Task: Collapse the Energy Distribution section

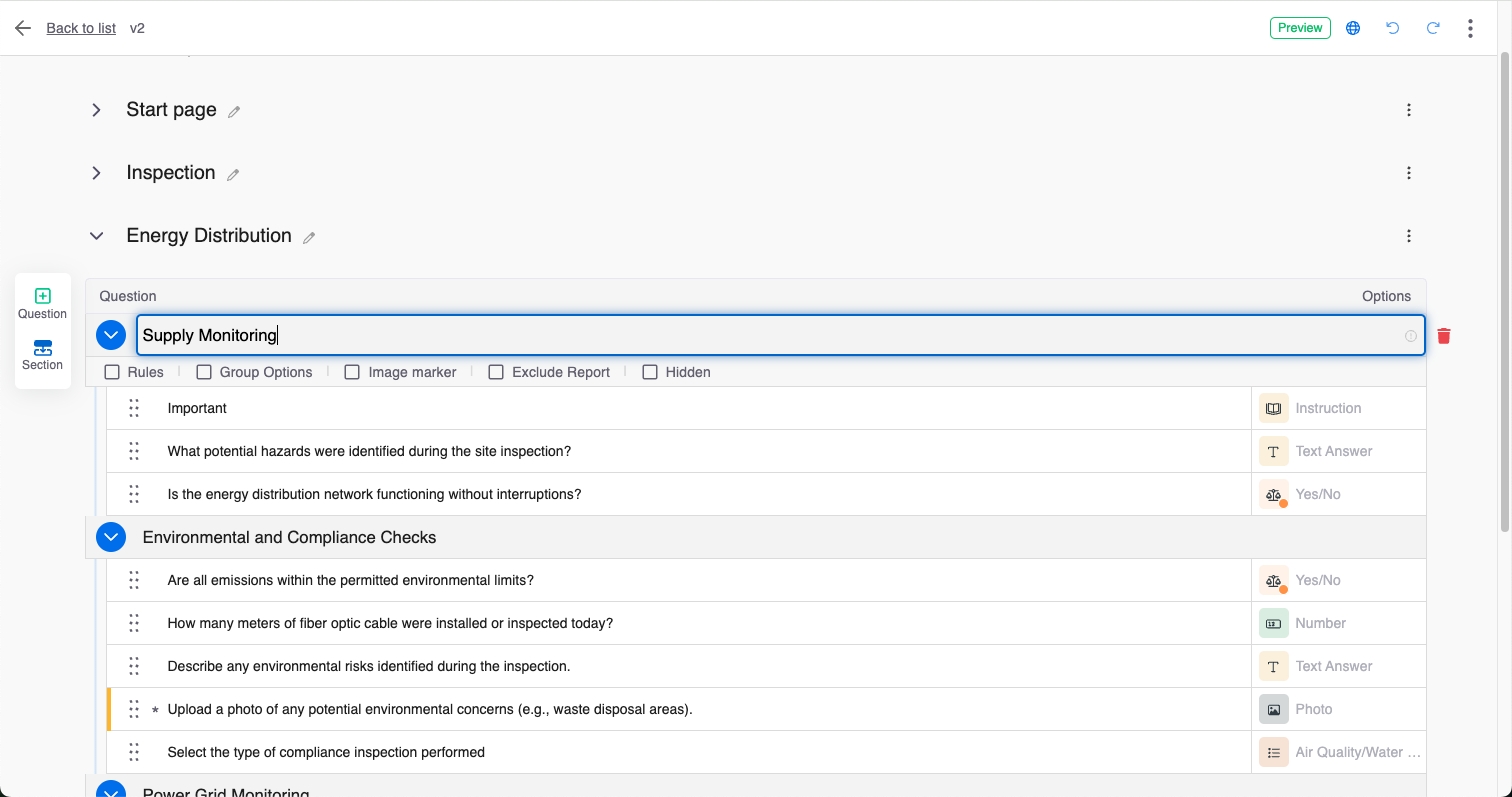Action: 96,236
